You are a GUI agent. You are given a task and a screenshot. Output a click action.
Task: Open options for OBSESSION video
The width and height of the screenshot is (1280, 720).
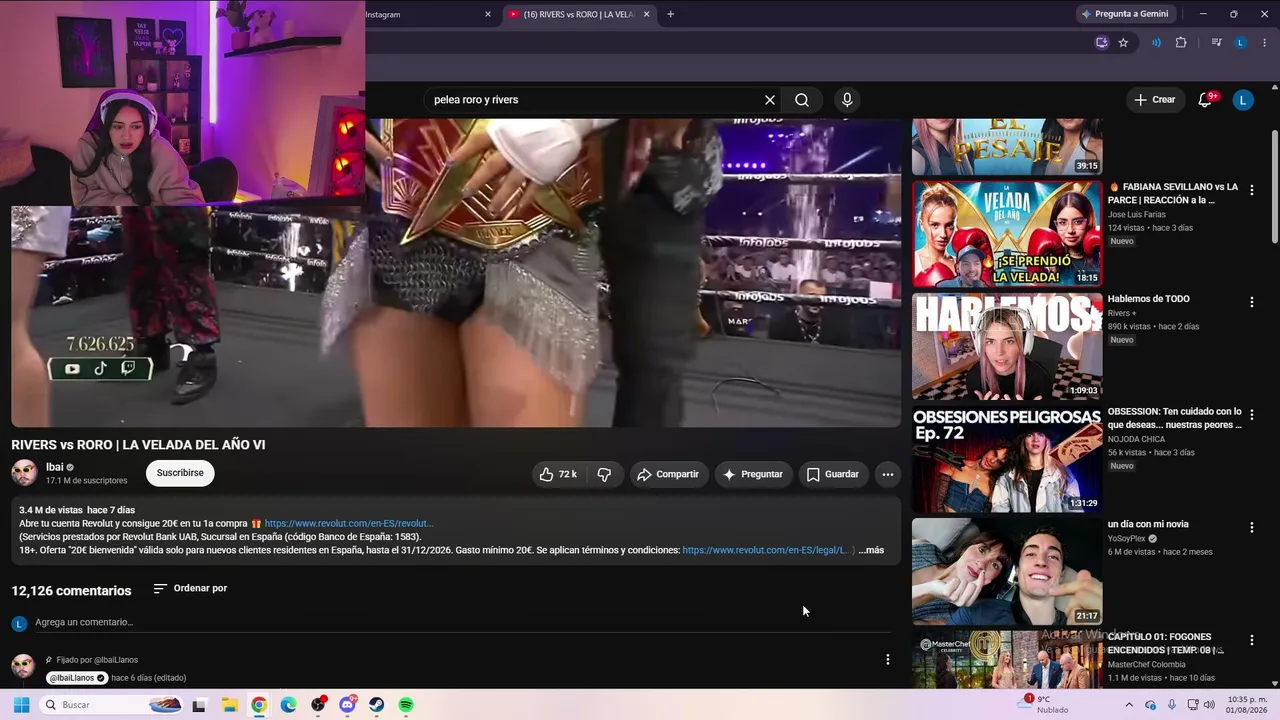tap(1251, 415)
